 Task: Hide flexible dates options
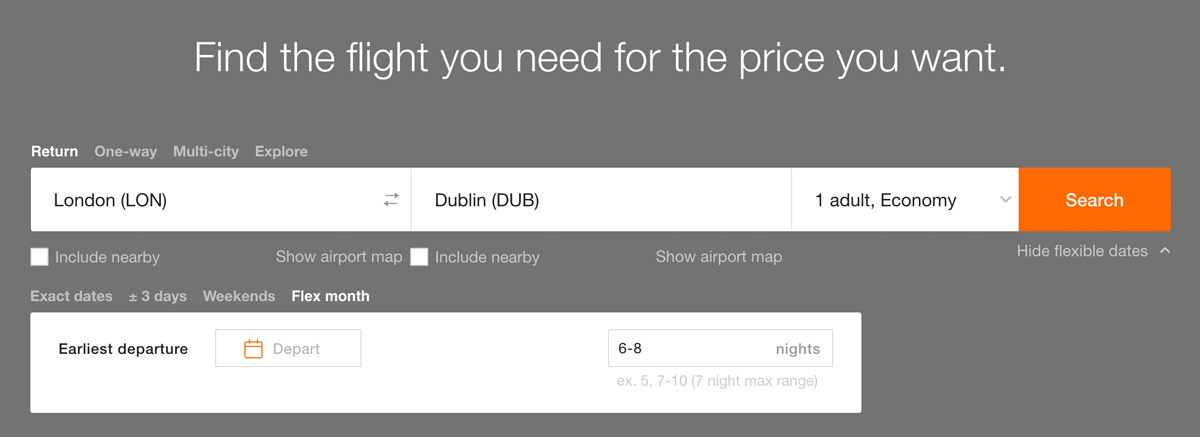click(x=1082, y=251)
